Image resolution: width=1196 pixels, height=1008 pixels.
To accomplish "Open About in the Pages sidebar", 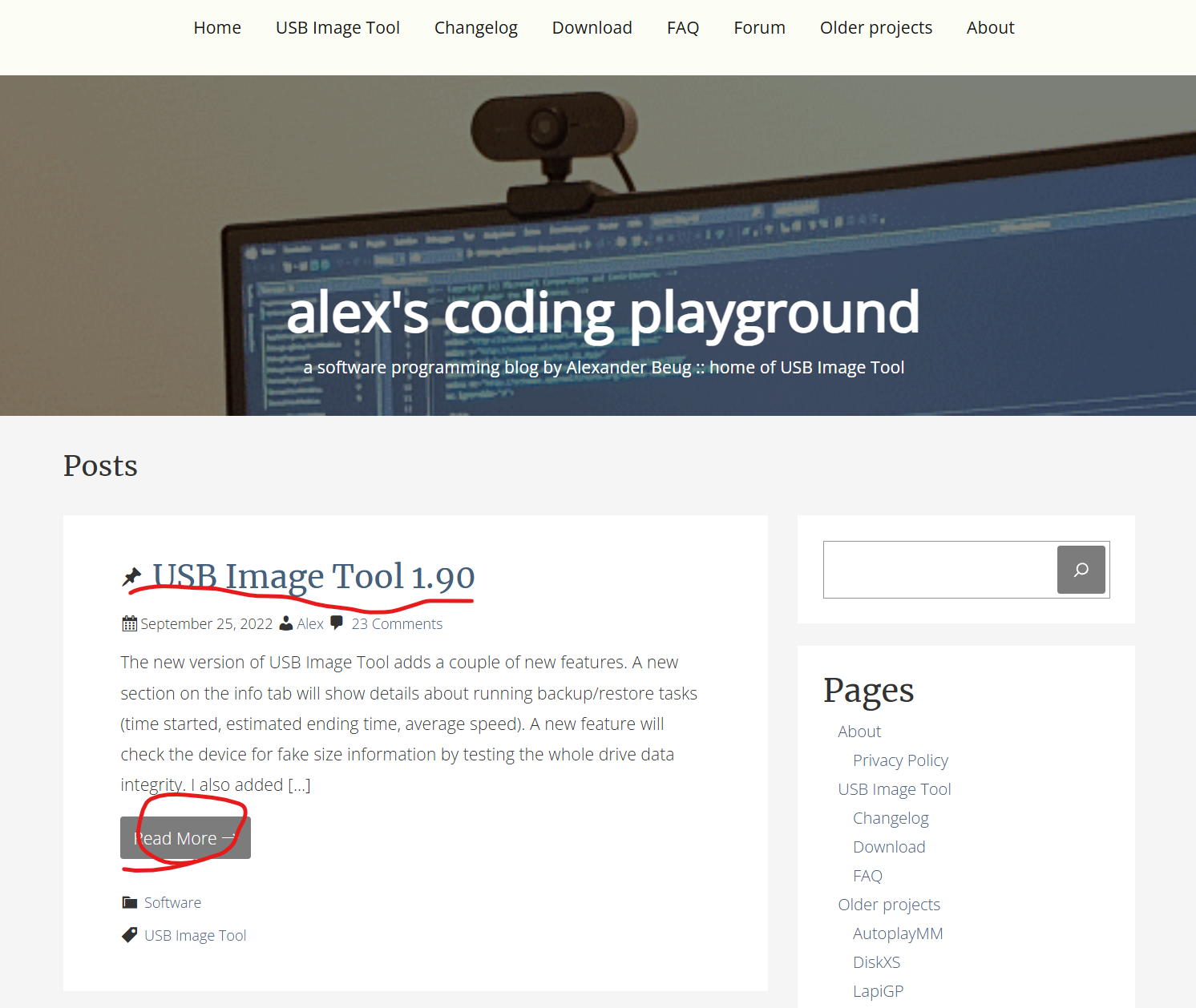I will click(x=859, y=732).
